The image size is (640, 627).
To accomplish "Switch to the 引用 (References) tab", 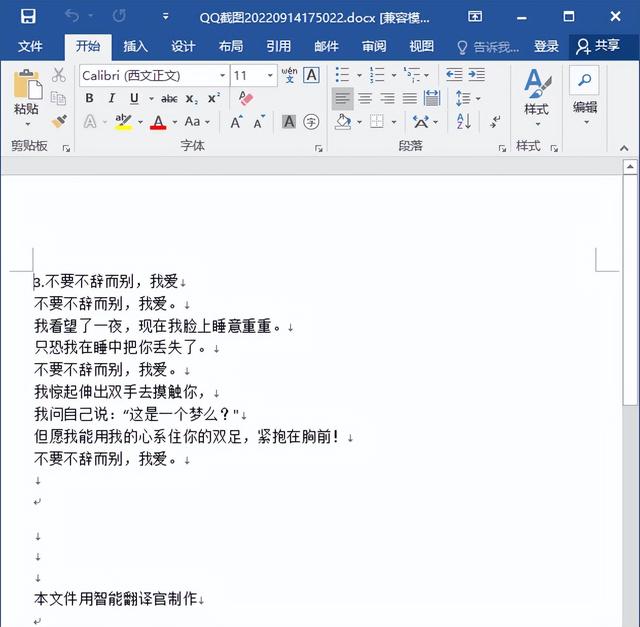I will coord(279,47).
